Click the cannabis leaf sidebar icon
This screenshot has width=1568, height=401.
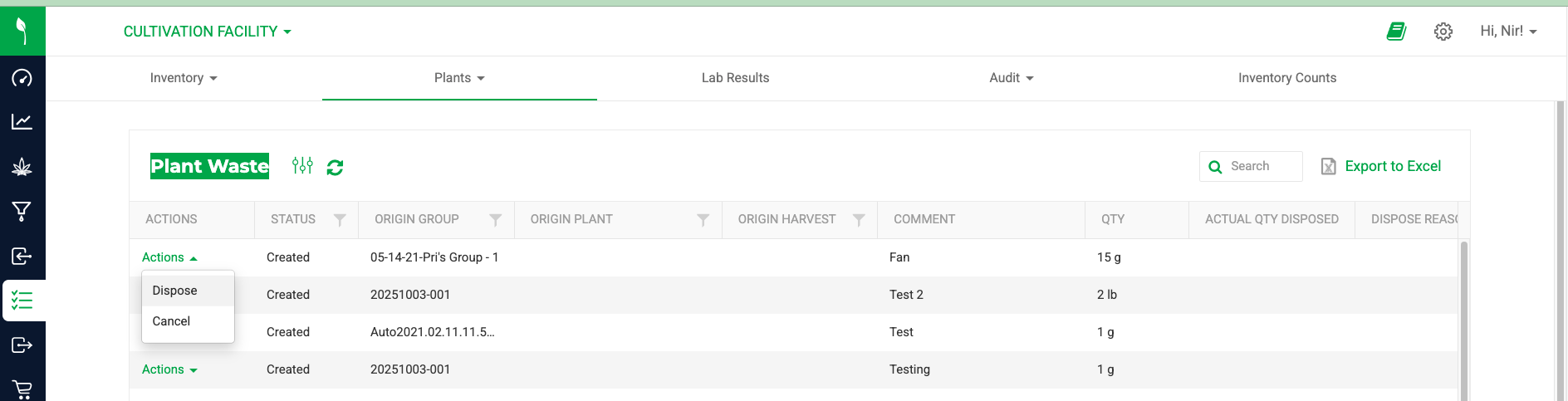click(x=22, y=167)
